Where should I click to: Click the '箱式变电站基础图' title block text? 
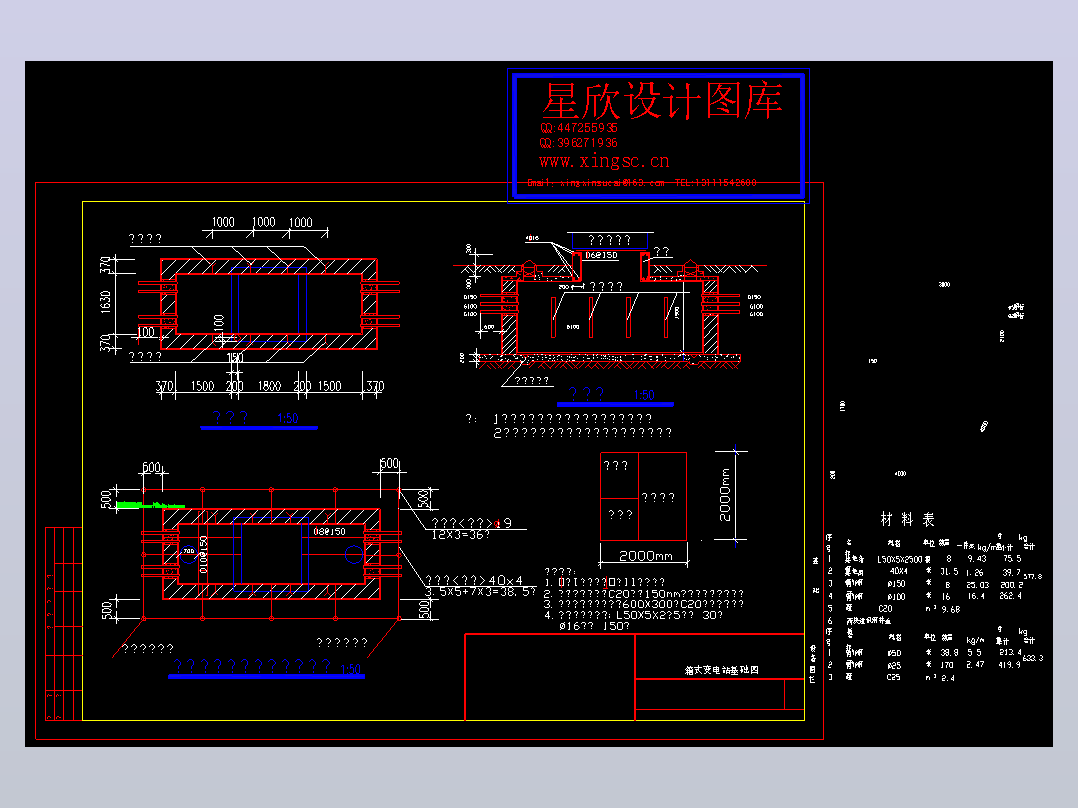click(721, 670)
